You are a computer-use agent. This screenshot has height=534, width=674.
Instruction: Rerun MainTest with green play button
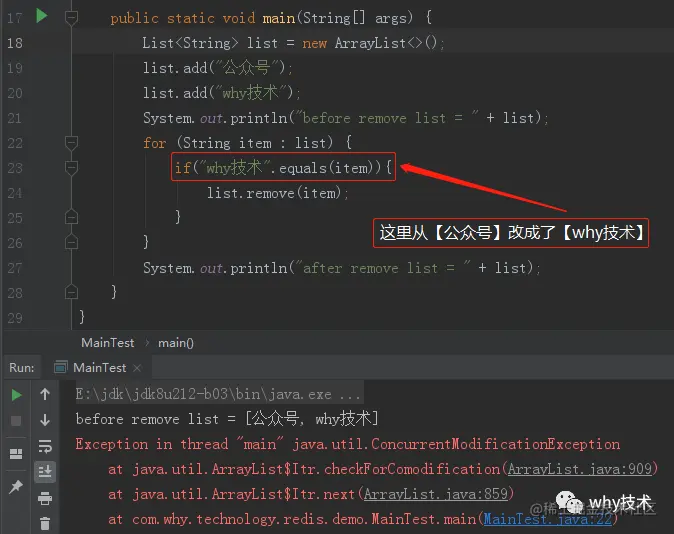pyautogui.click(x=16, y=395)
